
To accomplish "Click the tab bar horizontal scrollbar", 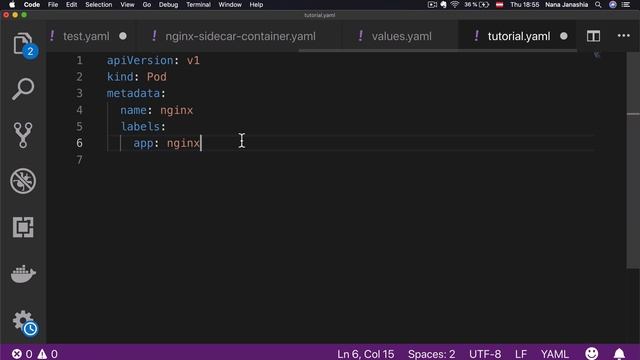I will 438,51.
